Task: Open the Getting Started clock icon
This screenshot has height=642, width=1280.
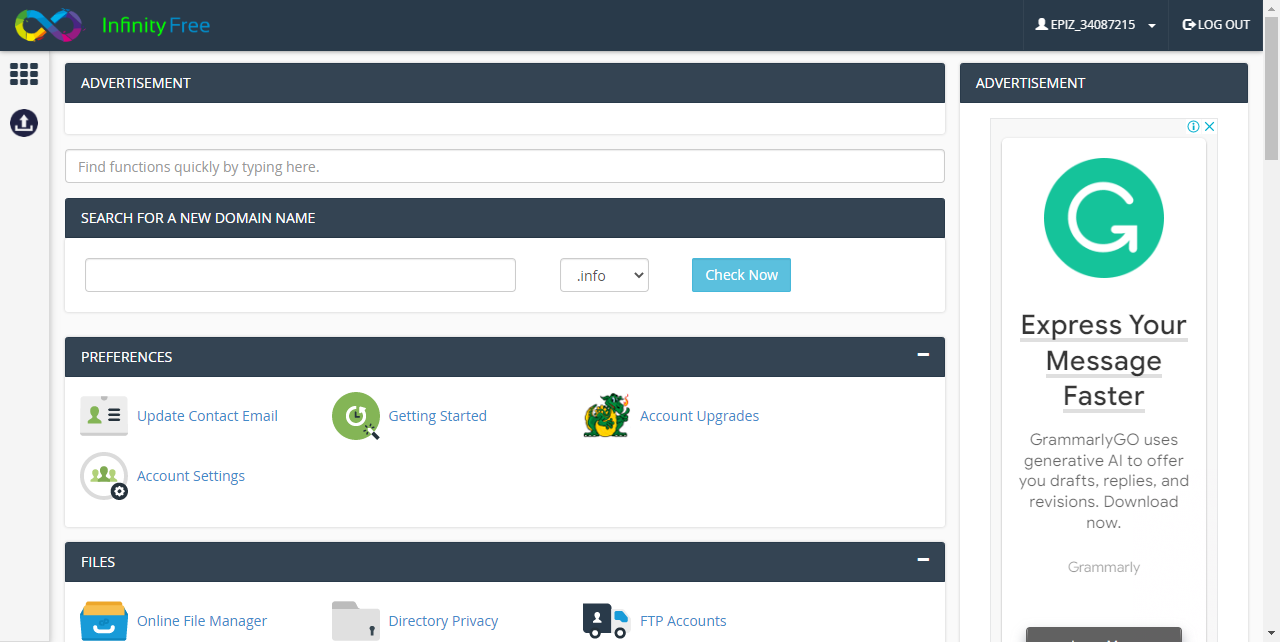Action: point(356,416)
